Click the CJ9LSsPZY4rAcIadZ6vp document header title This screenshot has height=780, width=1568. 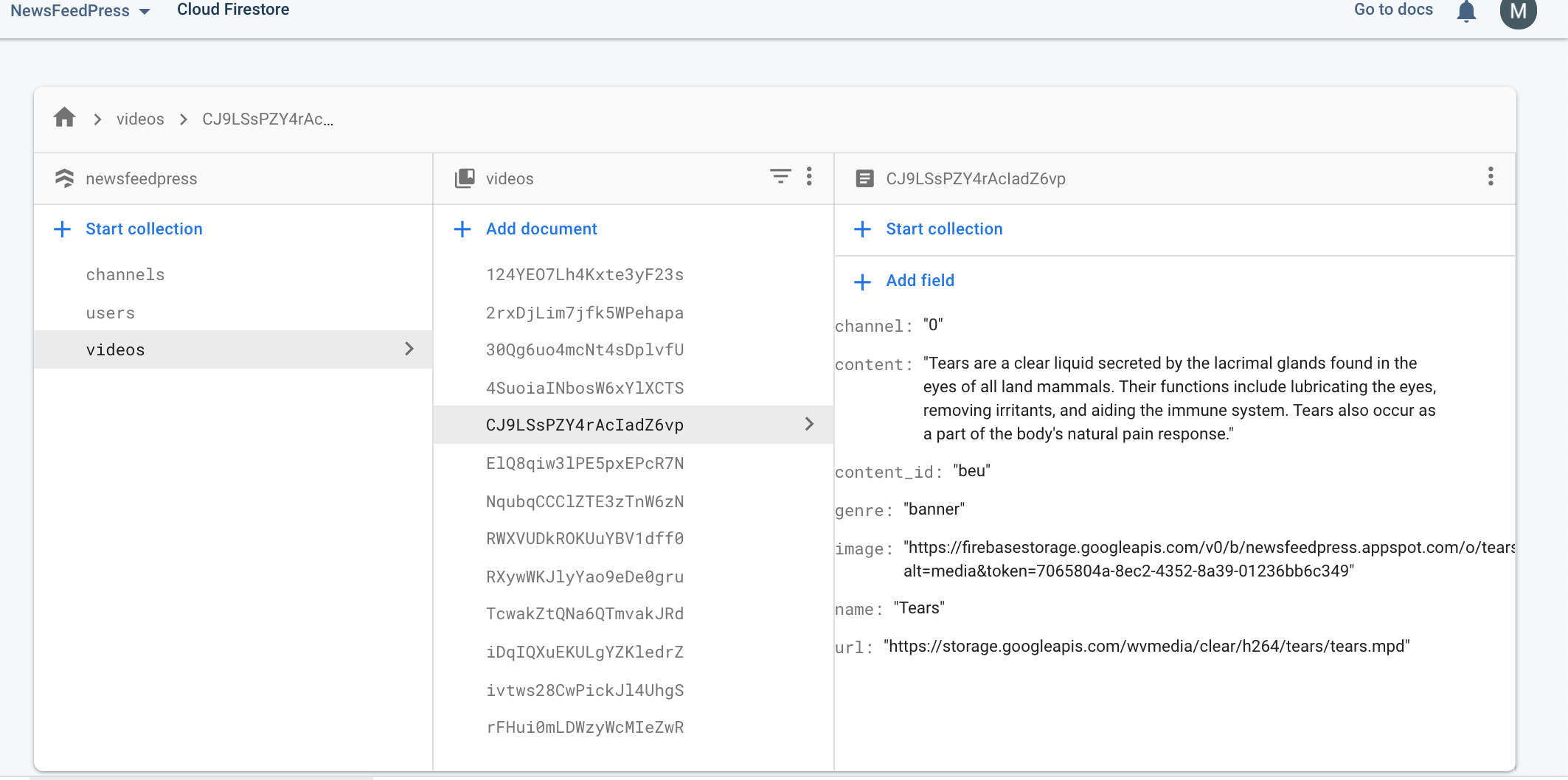(976, 178)
